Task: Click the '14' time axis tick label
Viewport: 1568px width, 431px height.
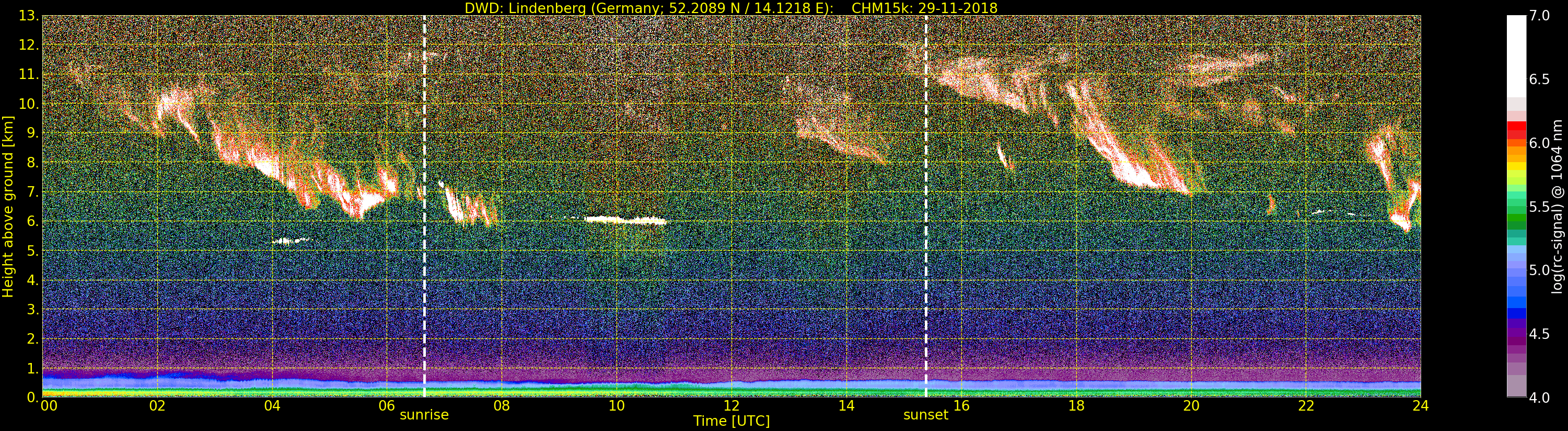Action: pos(846,406)
